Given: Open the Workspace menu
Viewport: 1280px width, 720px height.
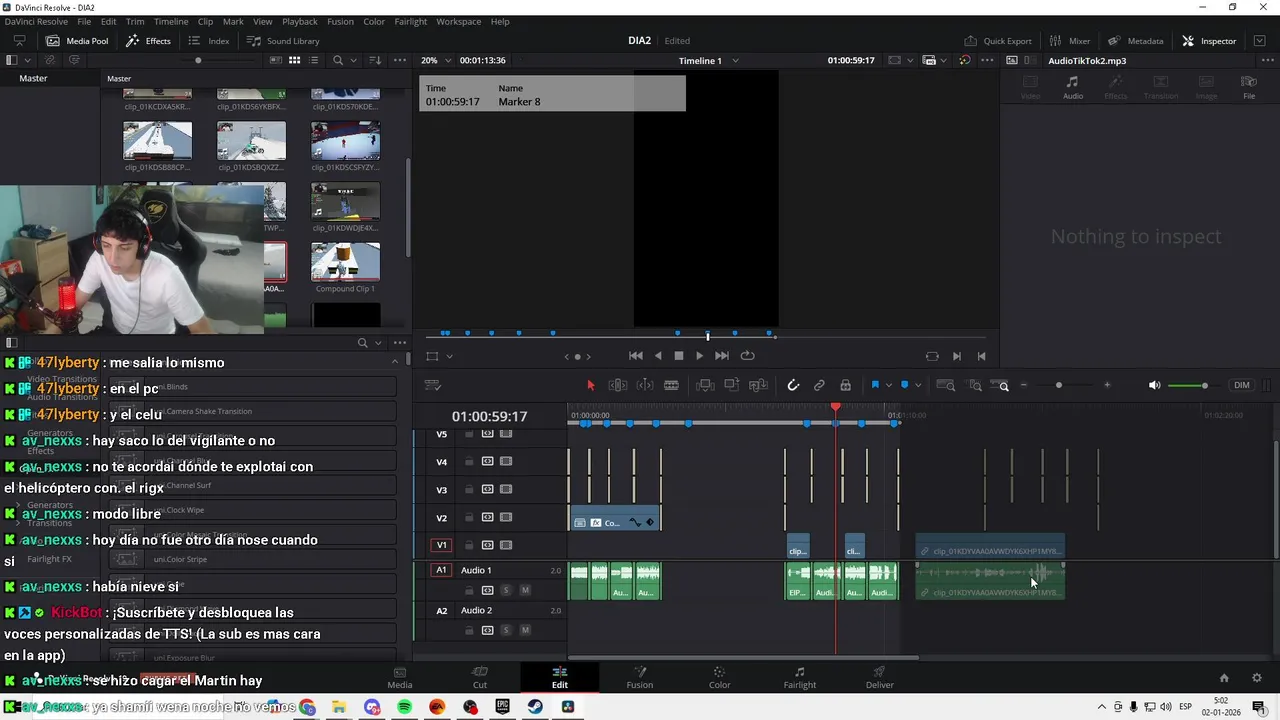Looking at the screenshot, I should [459, 21].
